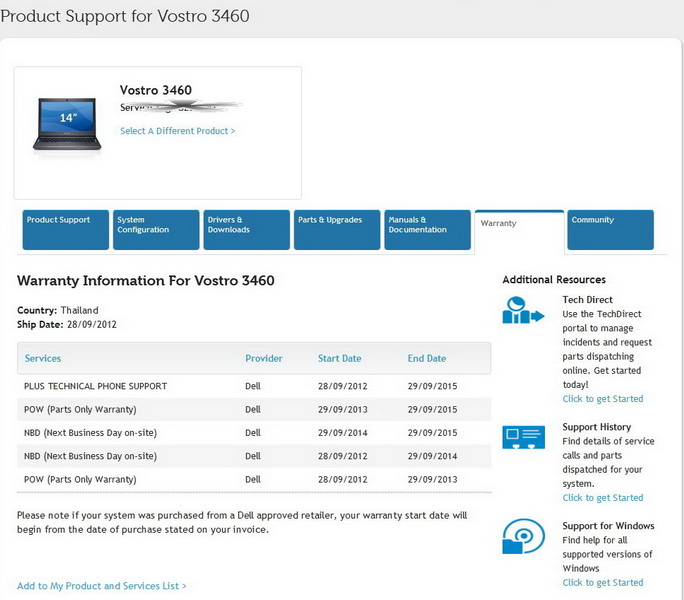Click the Support for Windows heading

coord(608,526)
